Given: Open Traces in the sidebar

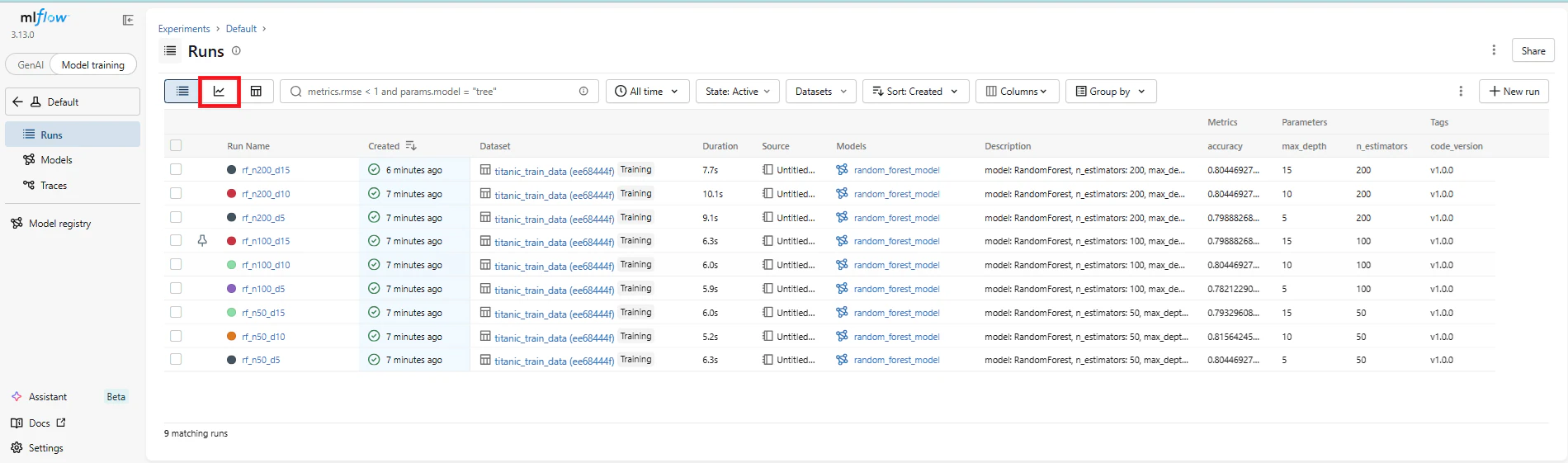Looking at the screenshot, I should pos(73,186).
